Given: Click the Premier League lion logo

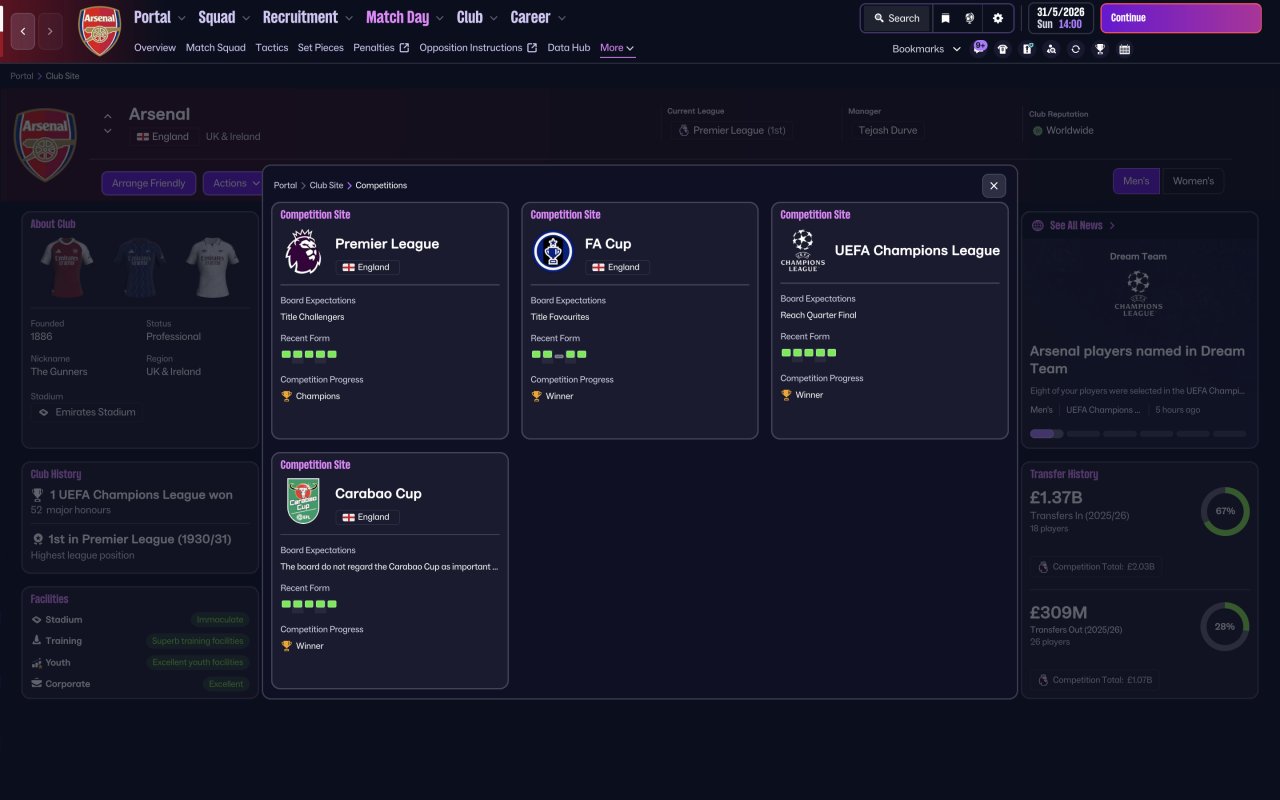Looking at the screenshot, I should click(303, 252).
